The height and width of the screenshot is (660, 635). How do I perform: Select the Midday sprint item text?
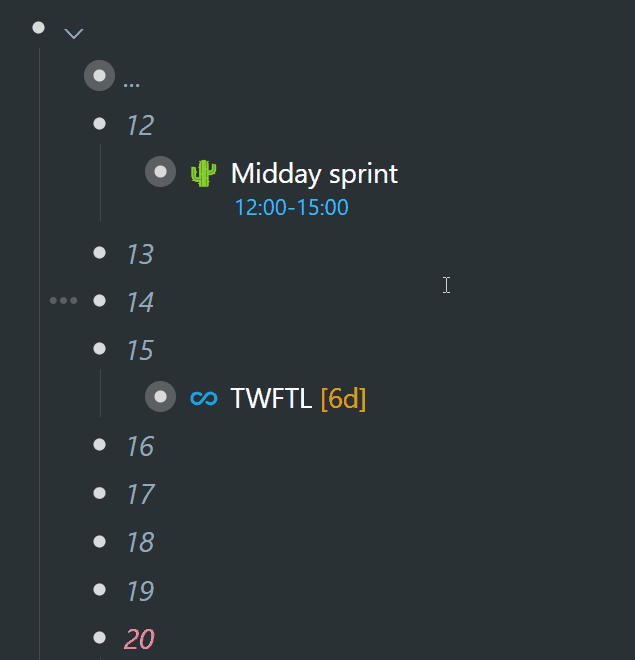point(314,173)
